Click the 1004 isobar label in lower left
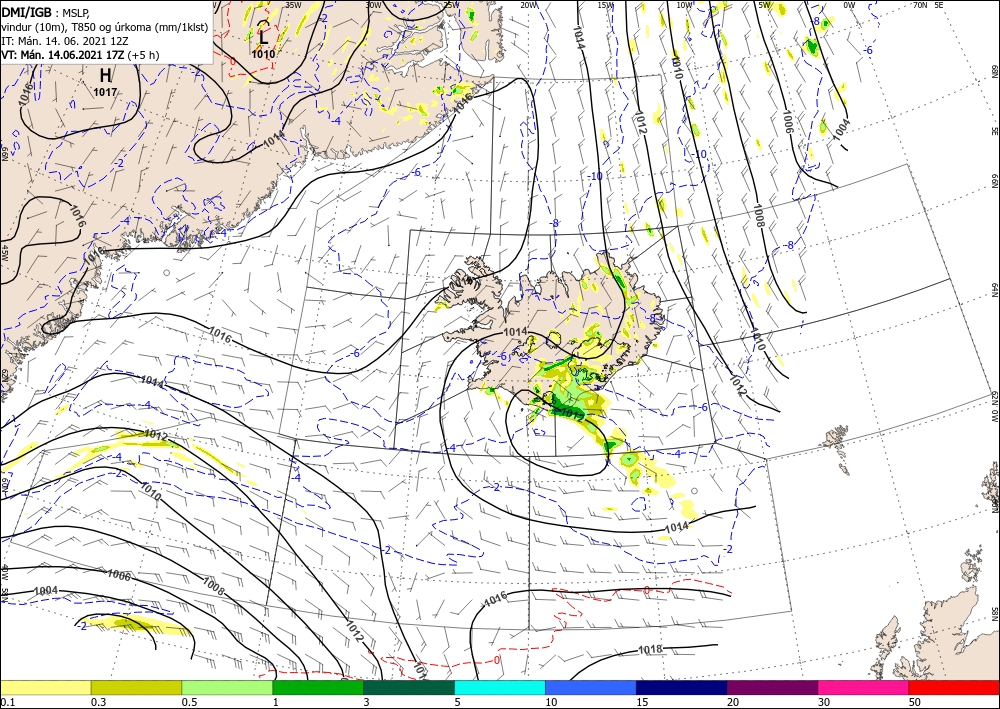Screen dimensions: 1000x709 46,591
